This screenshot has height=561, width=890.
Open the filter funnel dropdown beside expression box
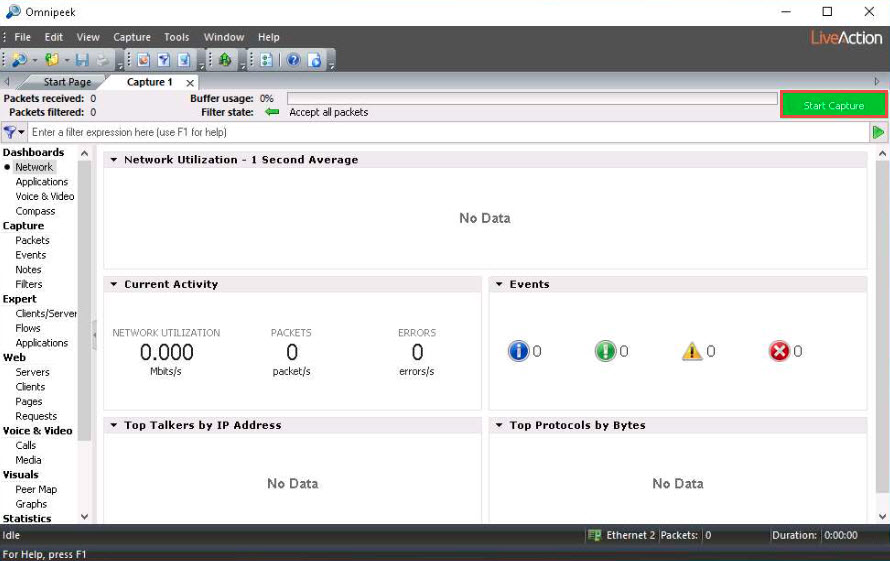(x=14, y=132)
